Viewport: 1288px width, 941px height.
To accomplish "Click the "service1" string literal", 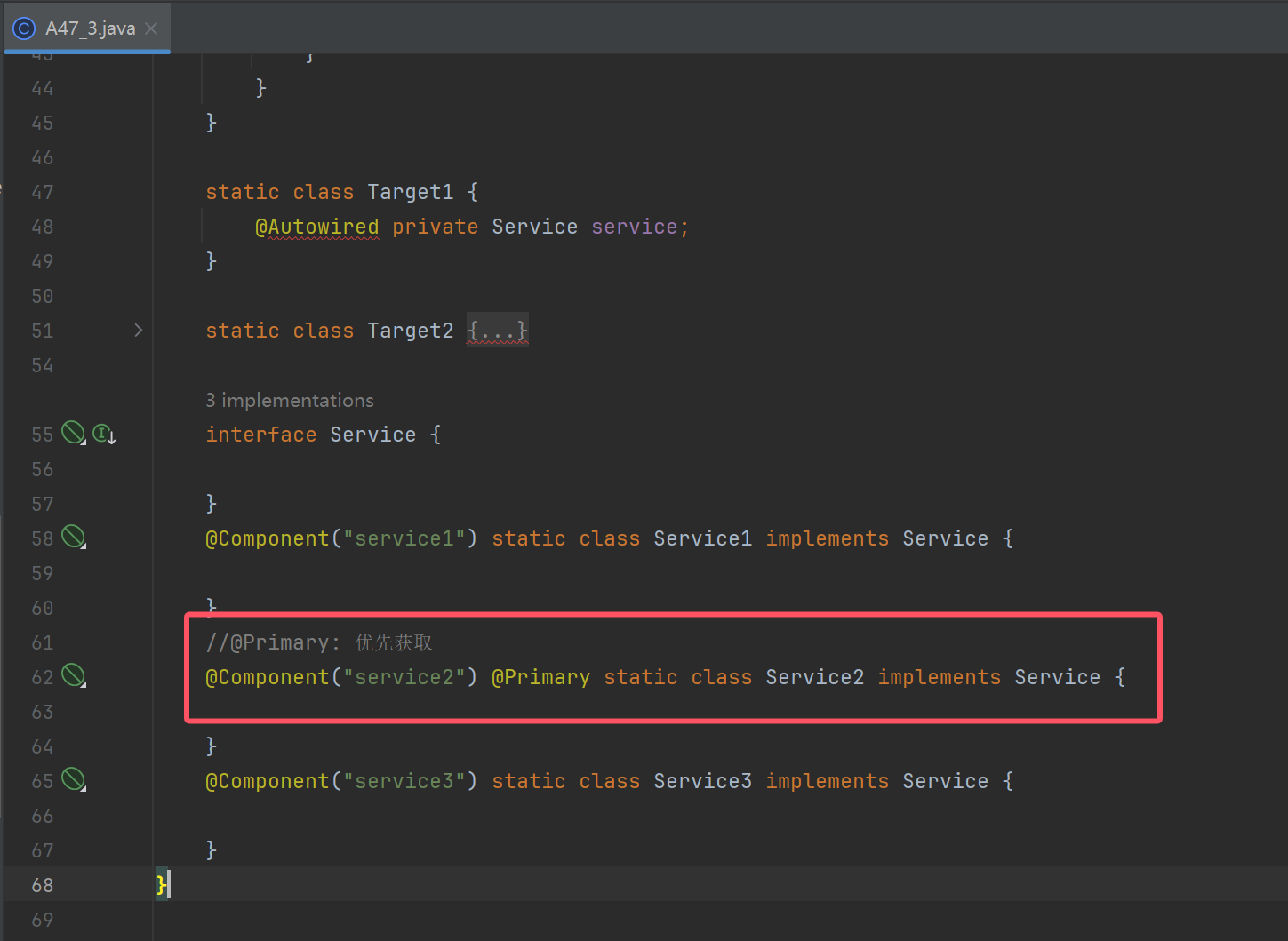I will 404,538.
